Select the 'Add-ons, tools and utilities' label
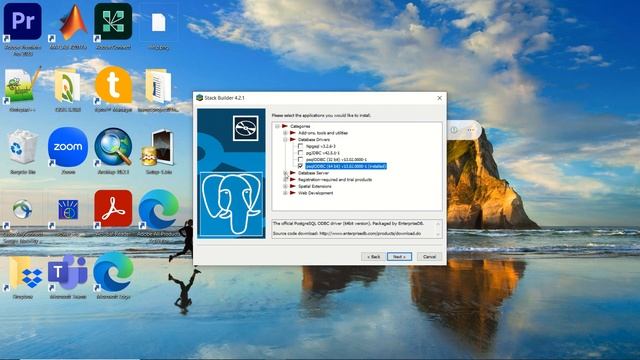640x360 pixels. [323, 133]
